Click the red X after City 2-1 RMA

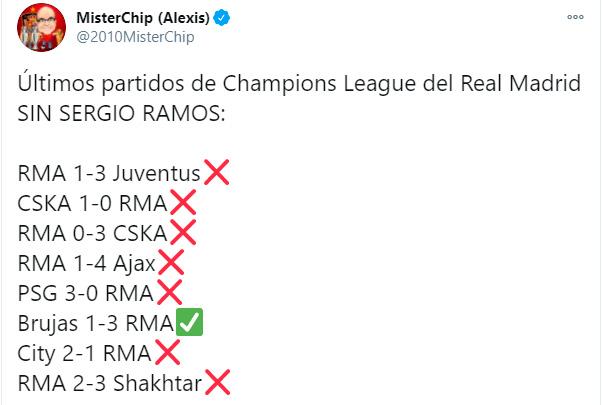click(x=165, y=354)
